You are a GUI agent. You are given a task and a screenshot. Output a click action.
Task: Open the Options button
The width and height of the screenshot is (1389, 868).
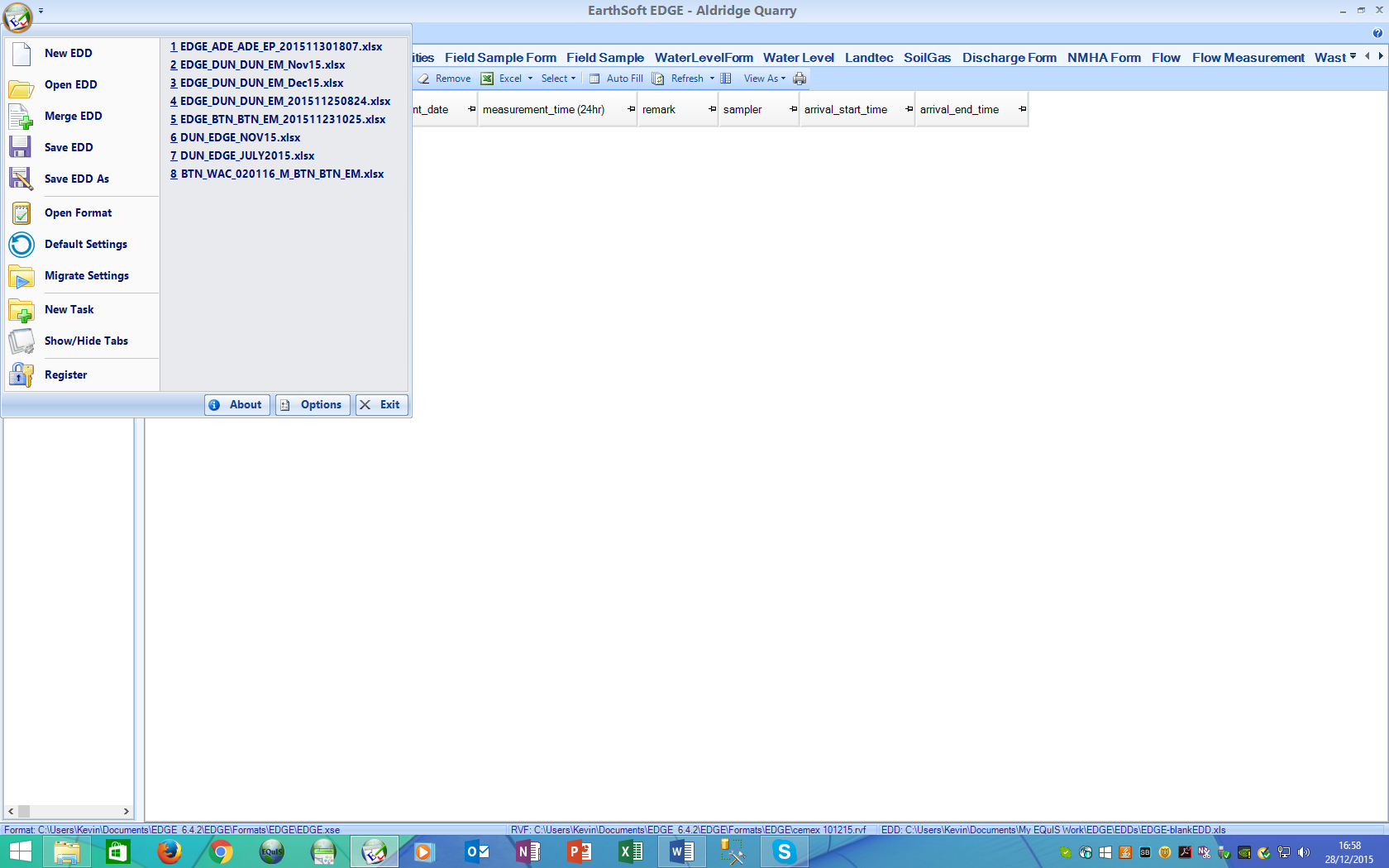pyautogui.click(x=313, y=405)
